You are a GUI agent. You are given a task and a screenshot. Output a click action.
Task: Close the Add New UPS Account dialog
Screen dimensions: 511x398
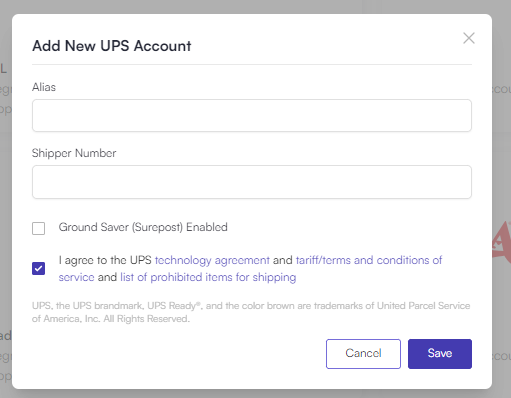(469, 38)
